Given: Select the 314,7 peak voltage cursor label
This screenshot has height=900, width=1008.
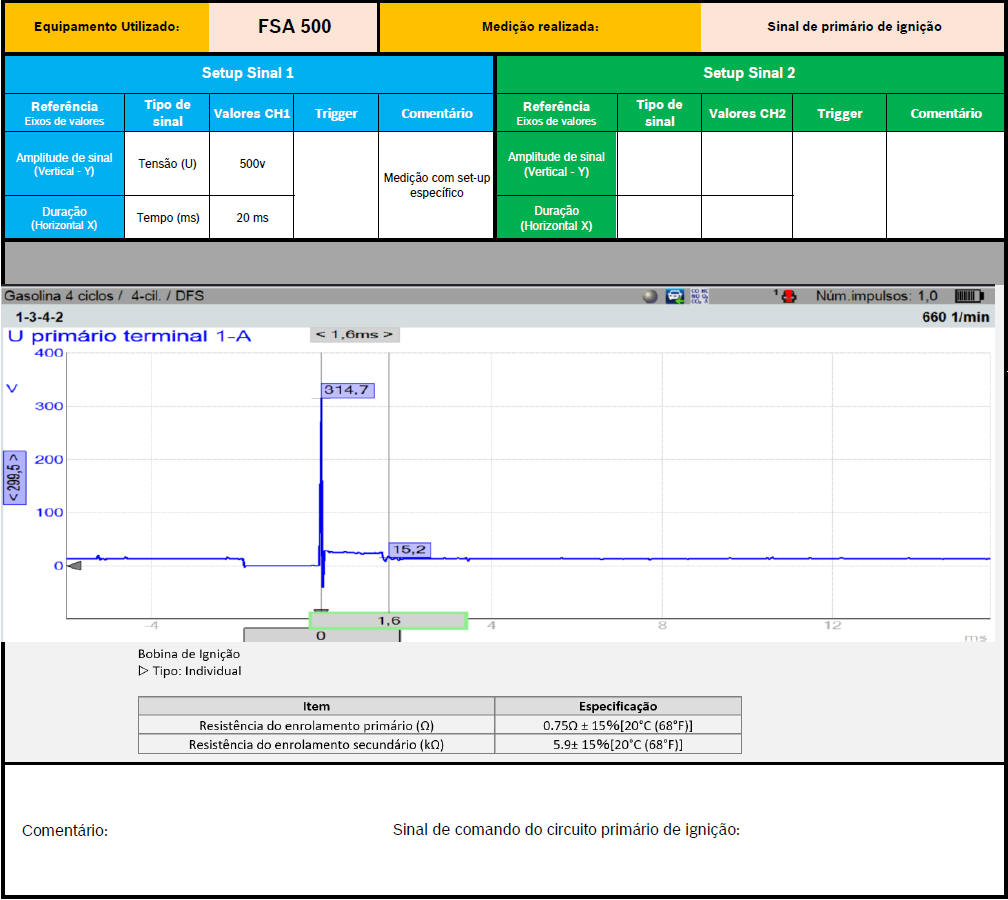Looking at the screenshot, I should (347, 390).
